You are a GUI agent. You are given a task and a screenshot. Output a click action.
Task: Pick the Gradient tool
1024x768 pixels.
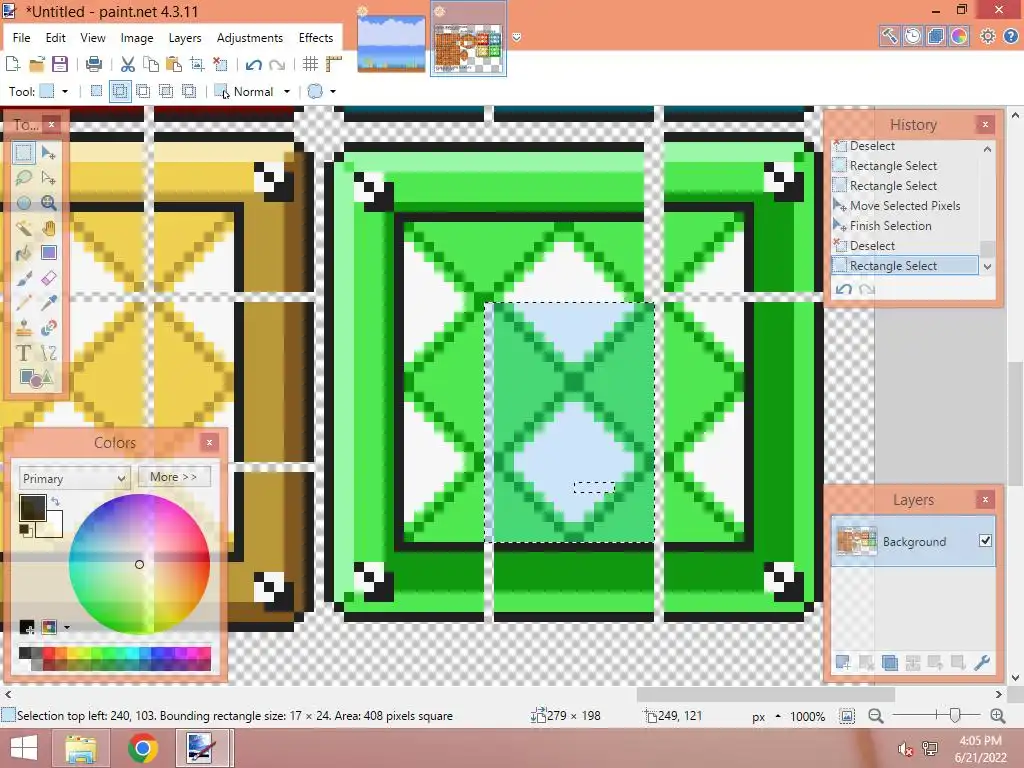(48, 253)
